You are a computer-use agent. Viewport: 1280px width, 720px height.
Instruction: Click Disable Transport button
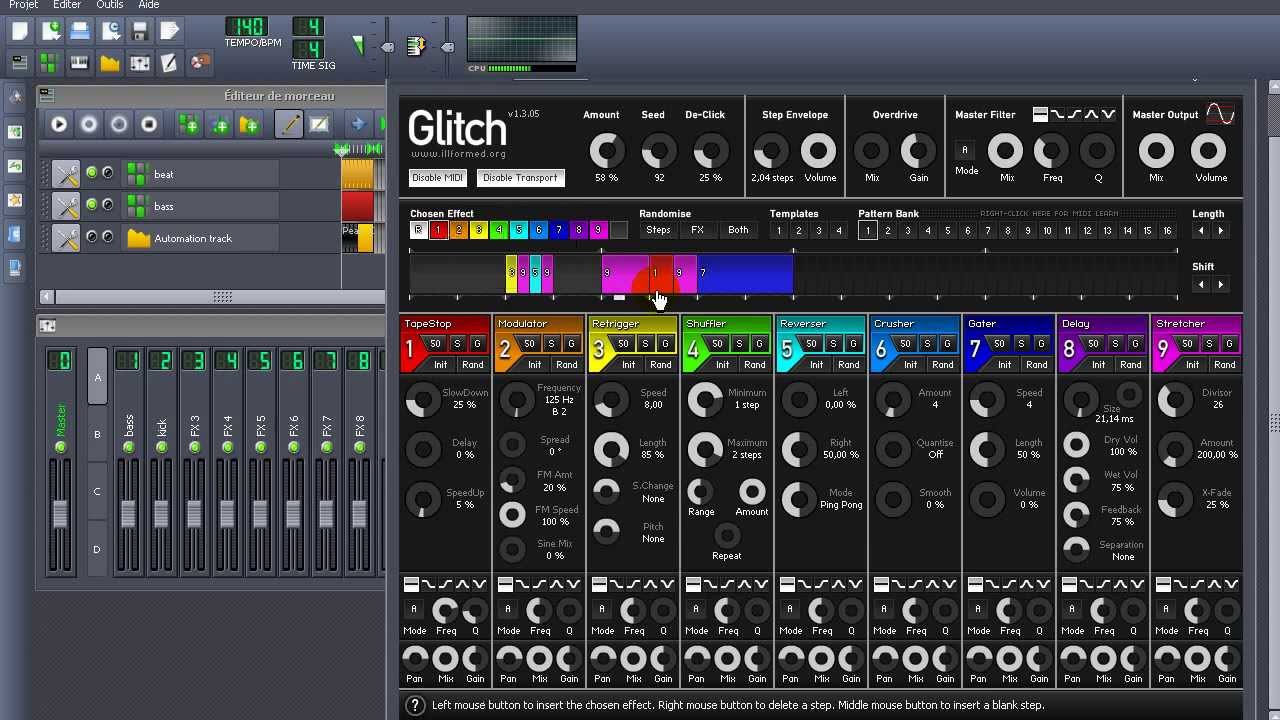[x=520, y=178]
